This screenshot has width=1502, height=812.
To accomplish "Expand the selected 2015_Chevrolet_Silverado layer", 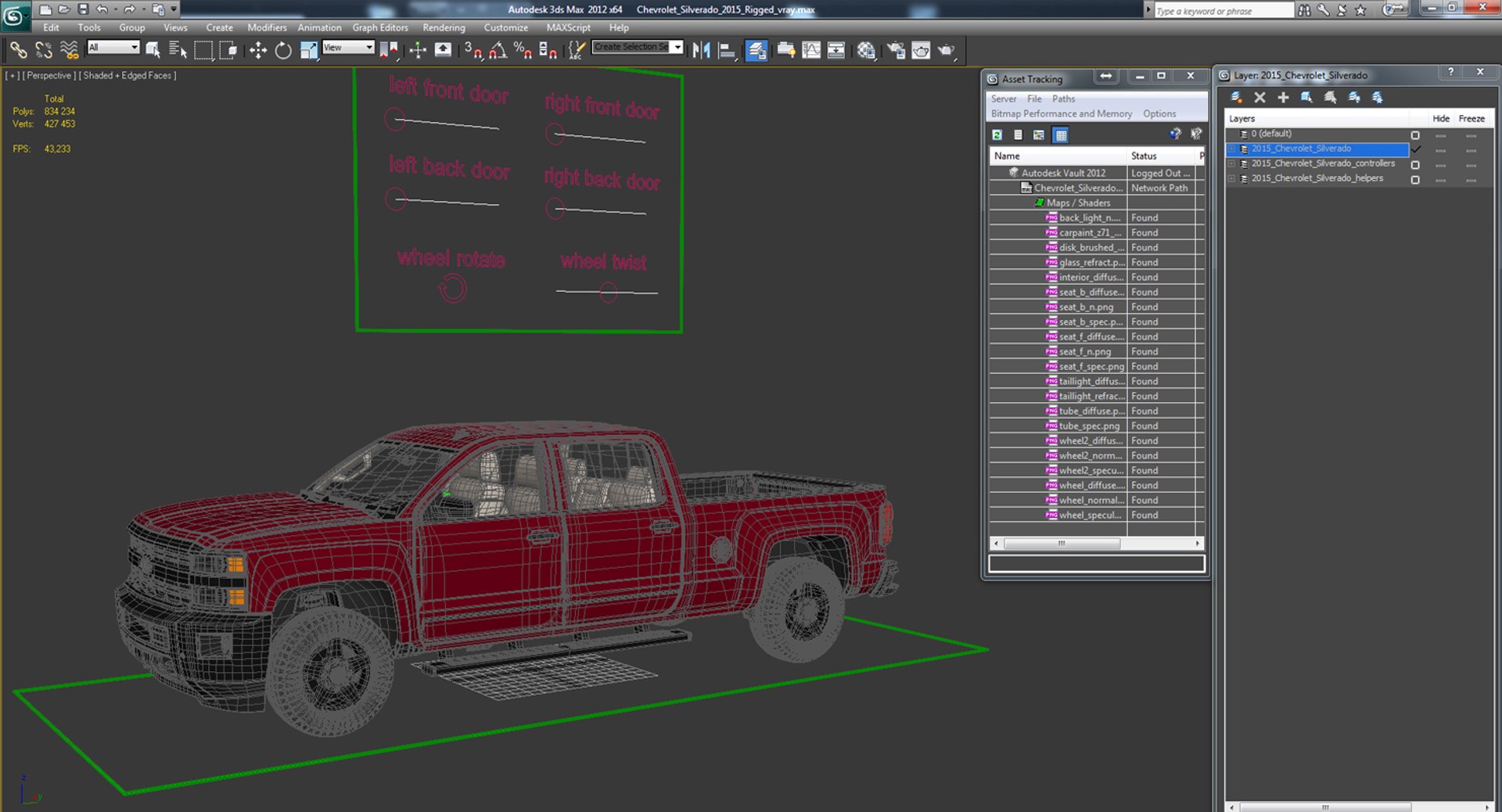I will pos(1231,149).
